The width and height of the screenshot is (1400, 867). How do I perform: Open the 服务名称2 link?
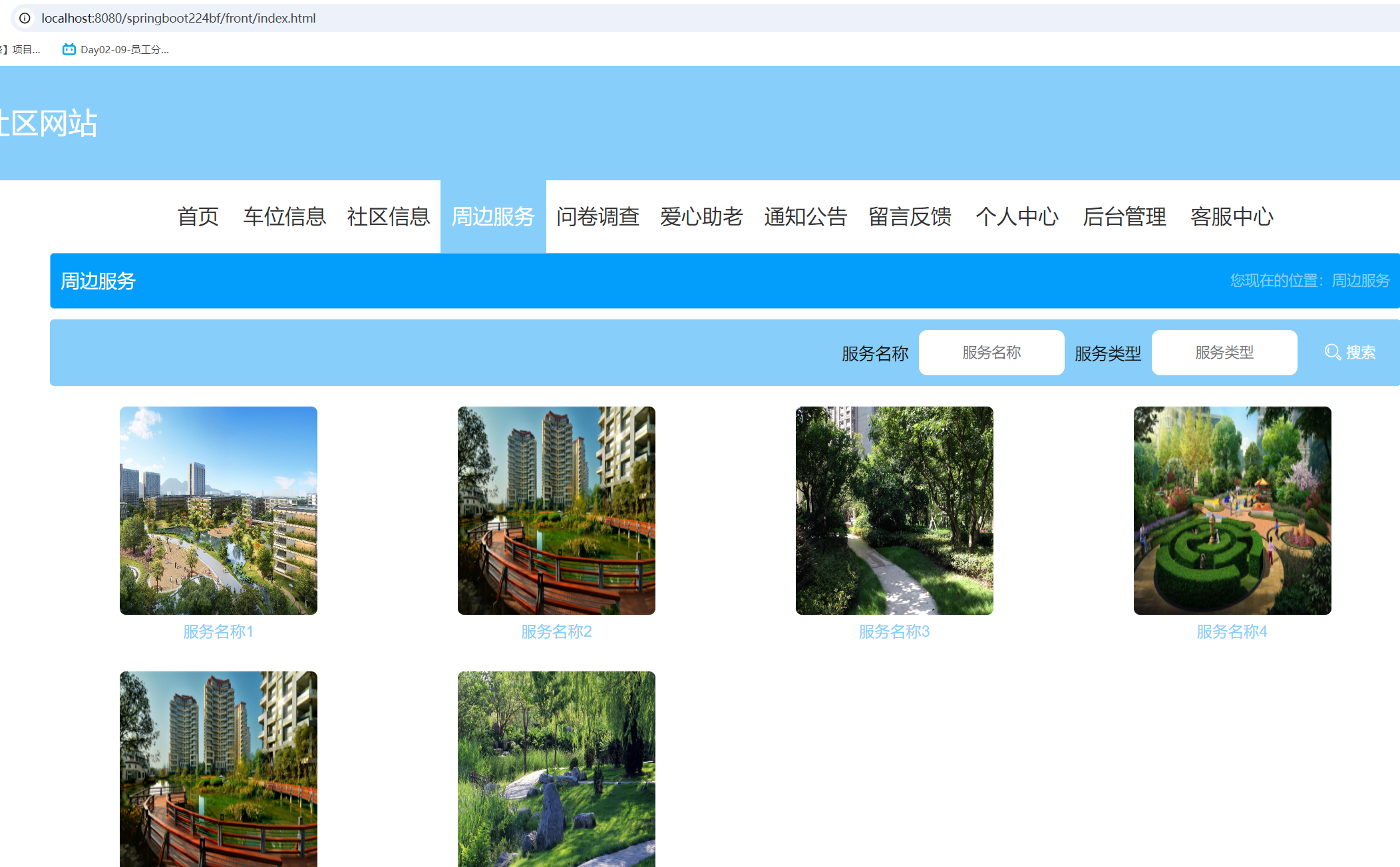[x=556, y=631]
